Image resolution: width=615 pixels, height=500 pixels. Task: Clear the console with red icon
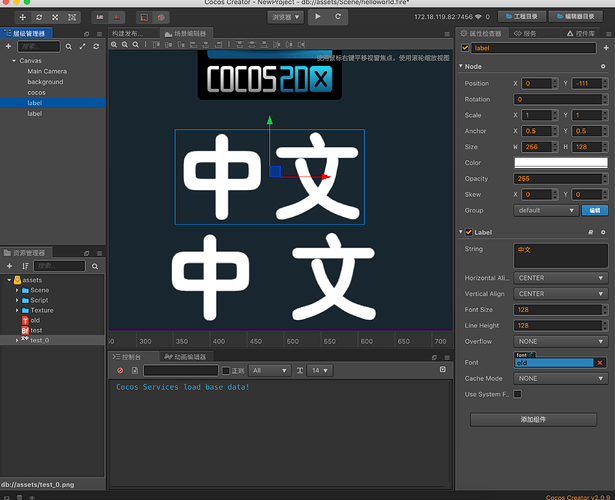(x=120, y=371)
